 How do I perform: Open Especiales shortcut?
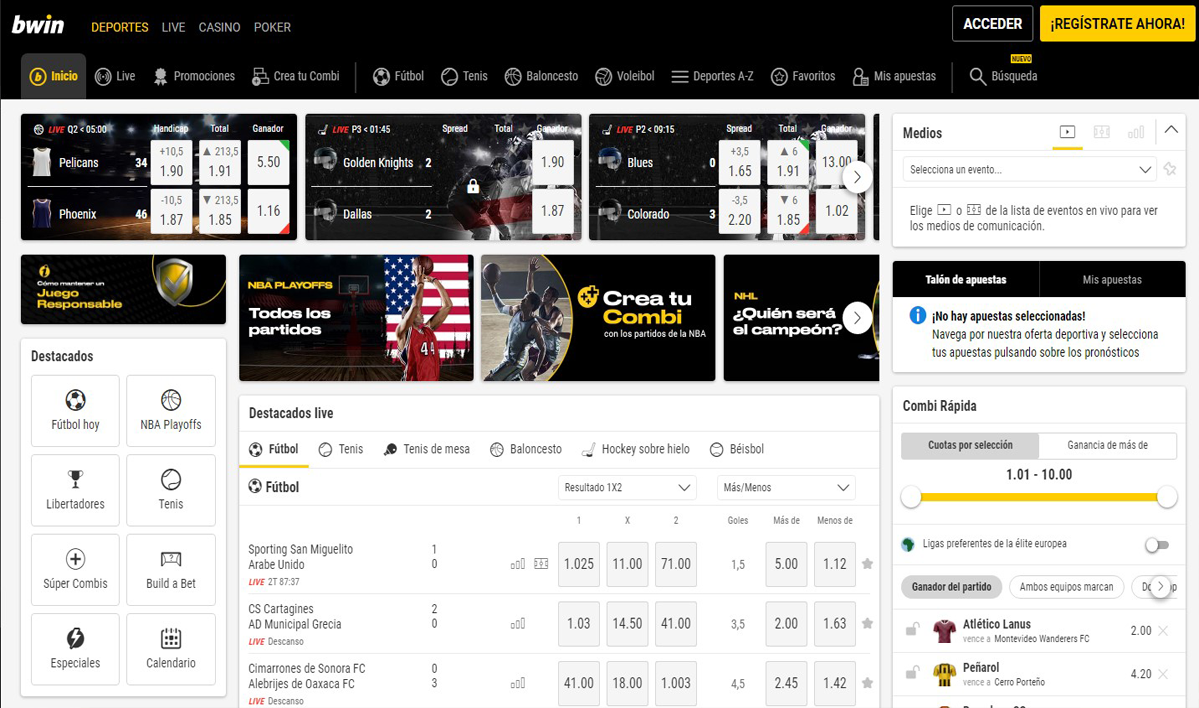pos(75,649)
